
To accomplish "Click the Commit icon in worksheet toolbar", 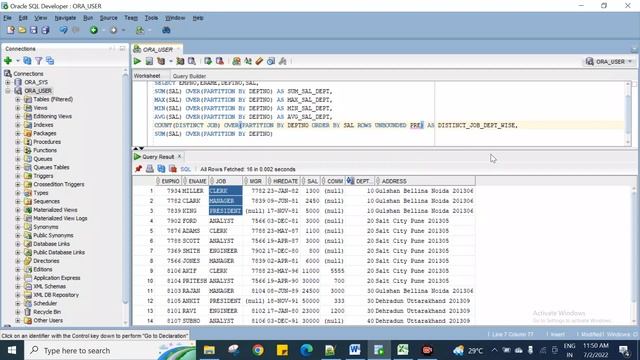I will [x=208, y=61].
